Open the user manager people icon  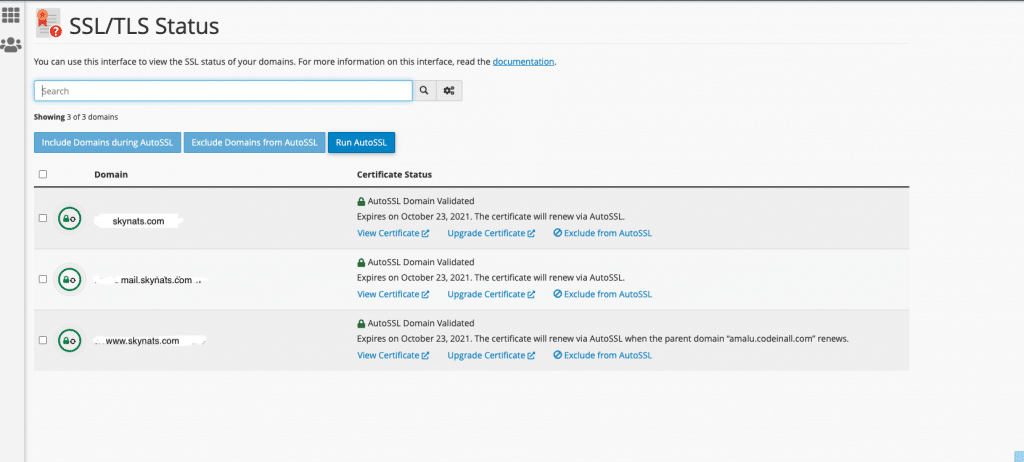point(11,45)
